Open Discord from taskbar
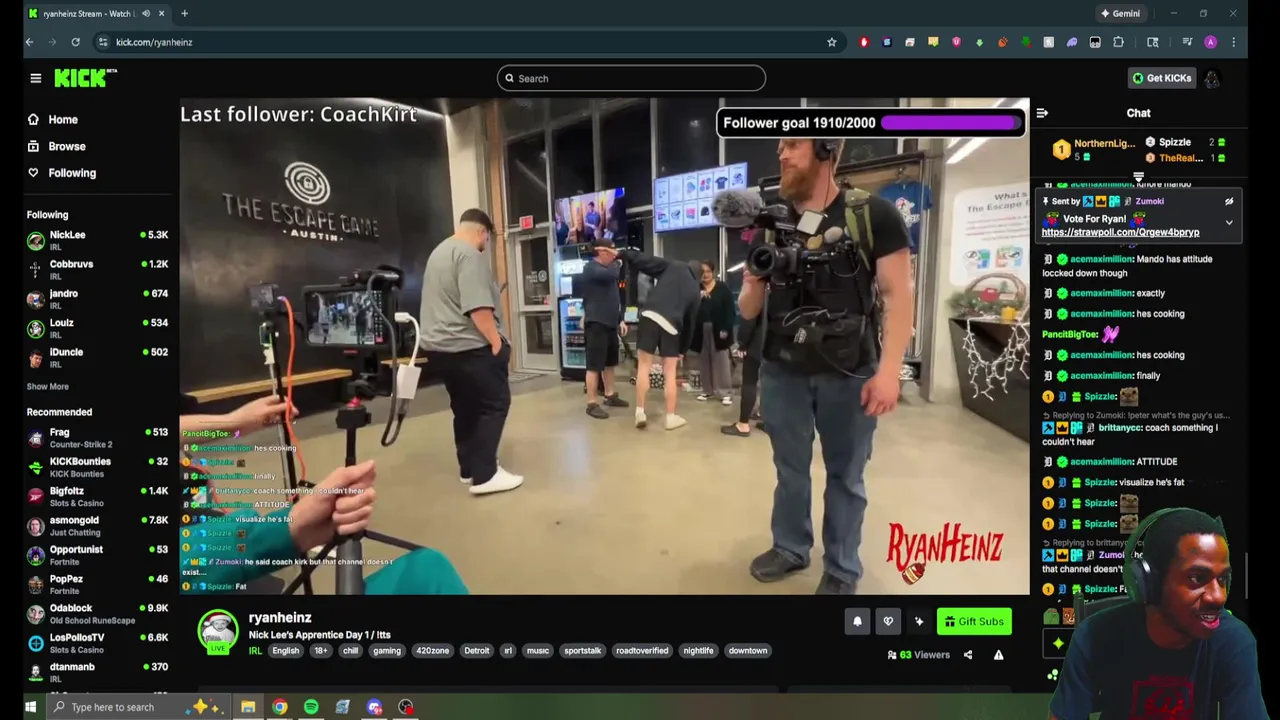 pyautogui.click(x=374, y=707)
